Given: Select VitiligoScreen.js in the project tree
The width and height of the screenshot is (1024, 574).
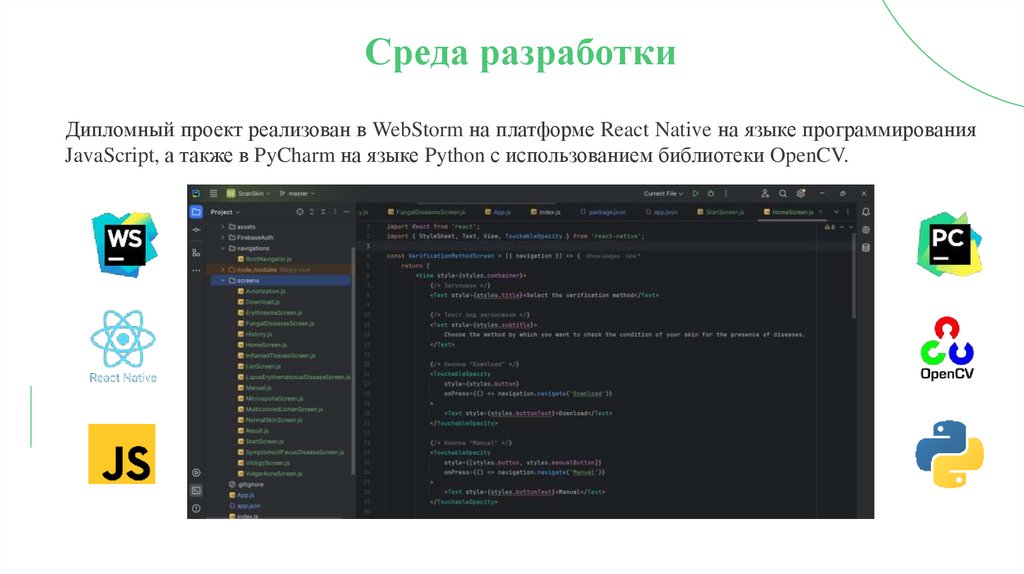Looking at the screenshot, I should [x=263, y=462].
